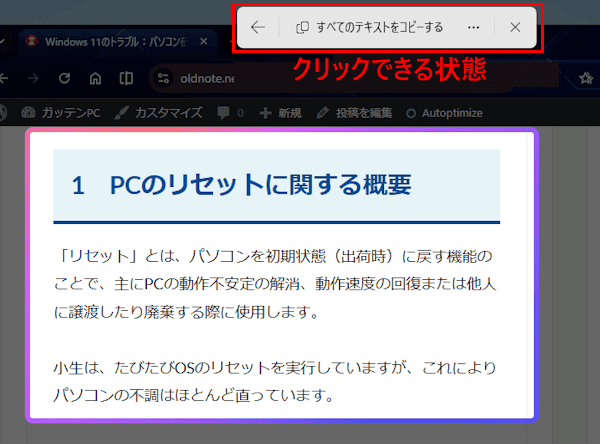Click the oldnote address bar URL
This screenshot has height=444, width=600.
pyautogui.click(x=207, y=78)
